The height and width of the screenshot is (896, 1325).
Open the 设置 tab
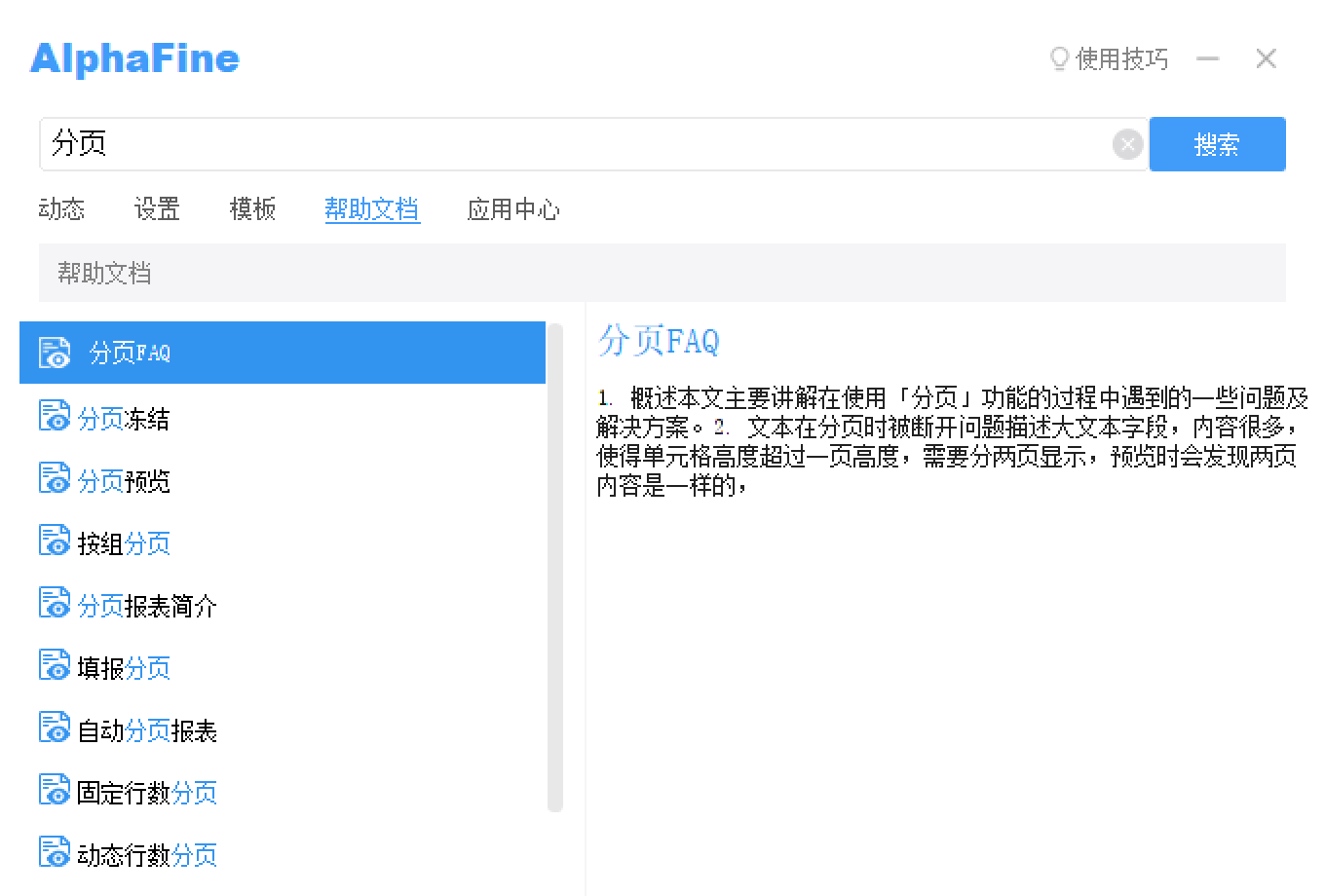[x=157, y=209]
